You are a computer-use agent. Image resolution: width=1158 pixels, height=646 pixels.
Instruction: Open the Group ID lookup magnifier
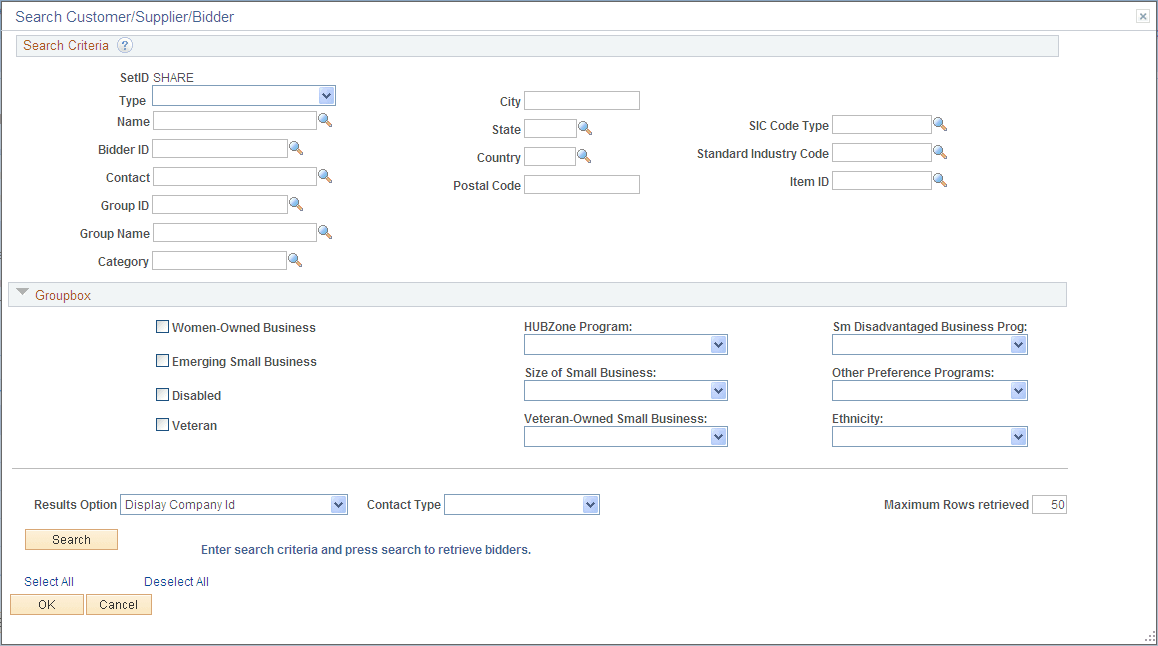point(296,204)
